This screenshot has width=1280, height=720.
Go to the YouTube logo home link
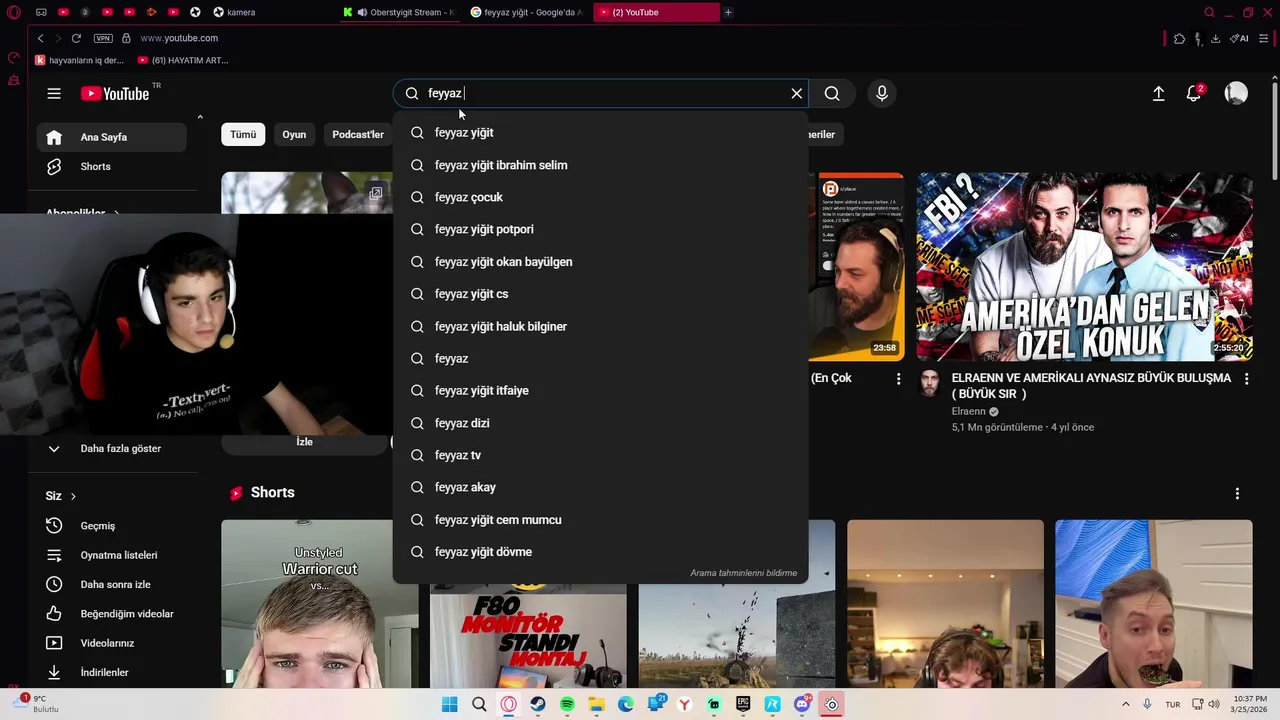point(115,93)
